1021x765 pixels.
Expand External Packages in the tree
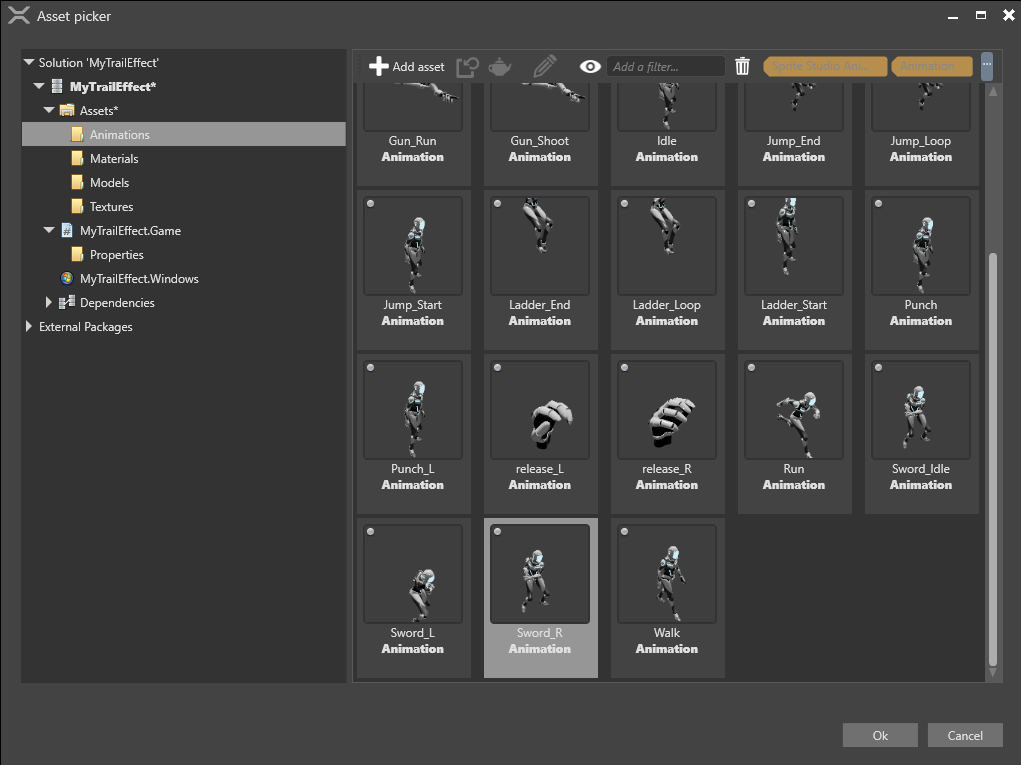point(27,326)
